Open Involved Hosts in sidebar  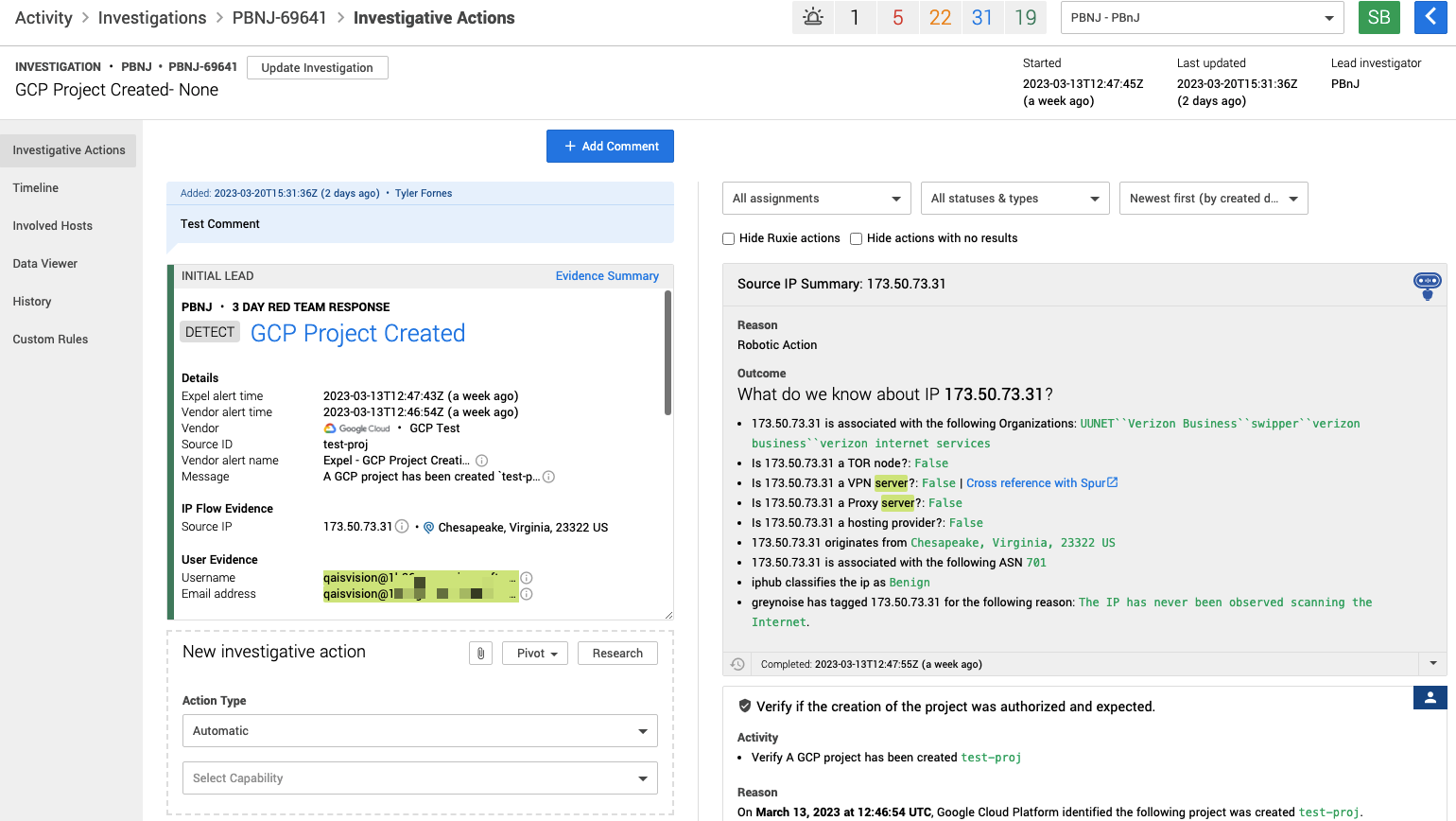[53, 226]
